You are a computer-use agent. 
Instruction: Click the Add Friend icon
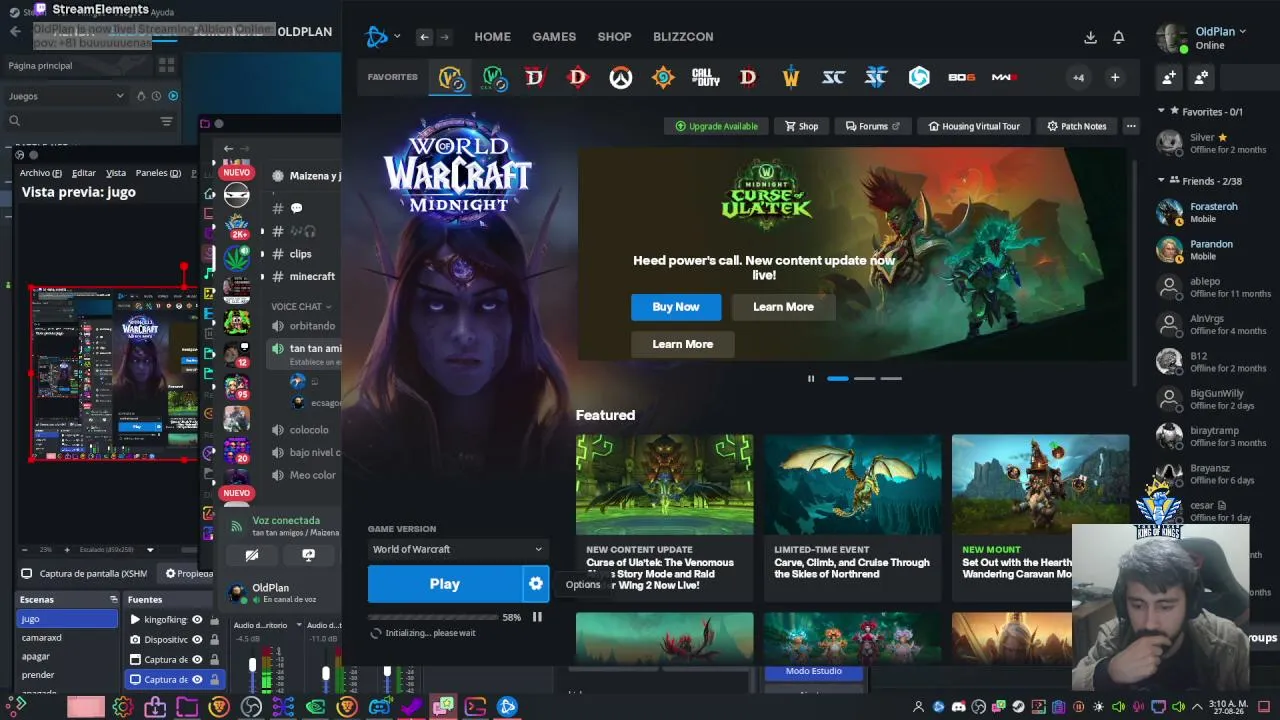[x=1168, y=77]
